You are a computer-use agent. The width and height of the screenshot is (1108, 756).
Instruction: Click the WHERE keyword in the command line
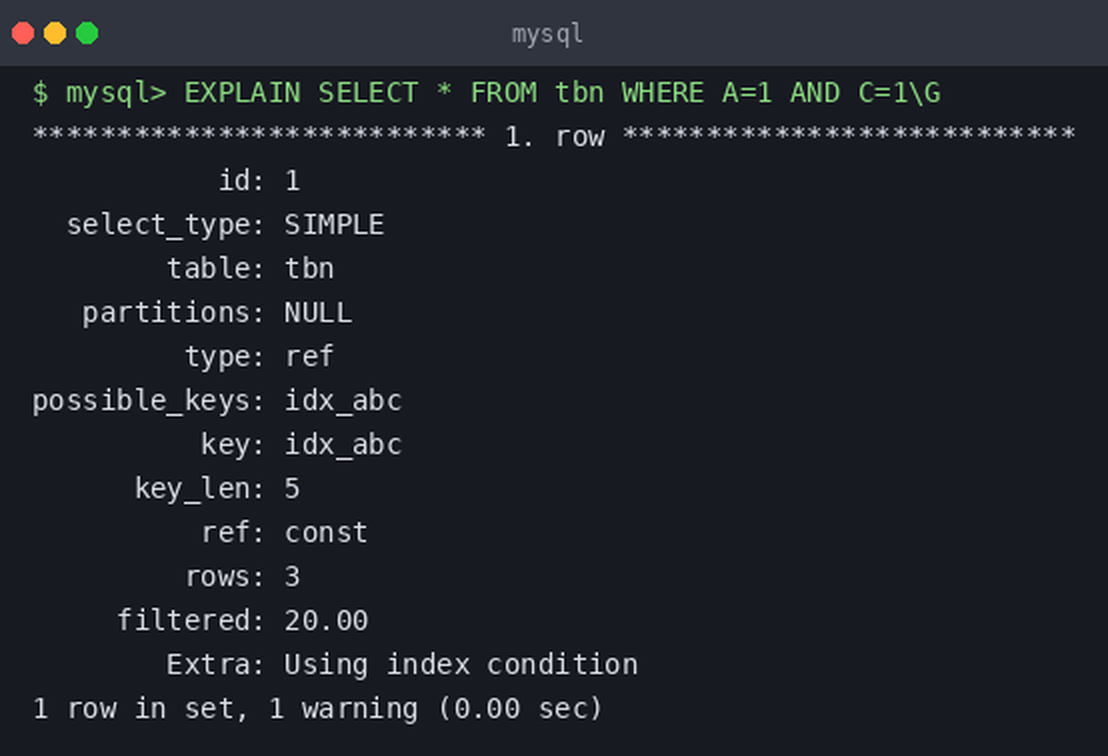tap(663, 93)
